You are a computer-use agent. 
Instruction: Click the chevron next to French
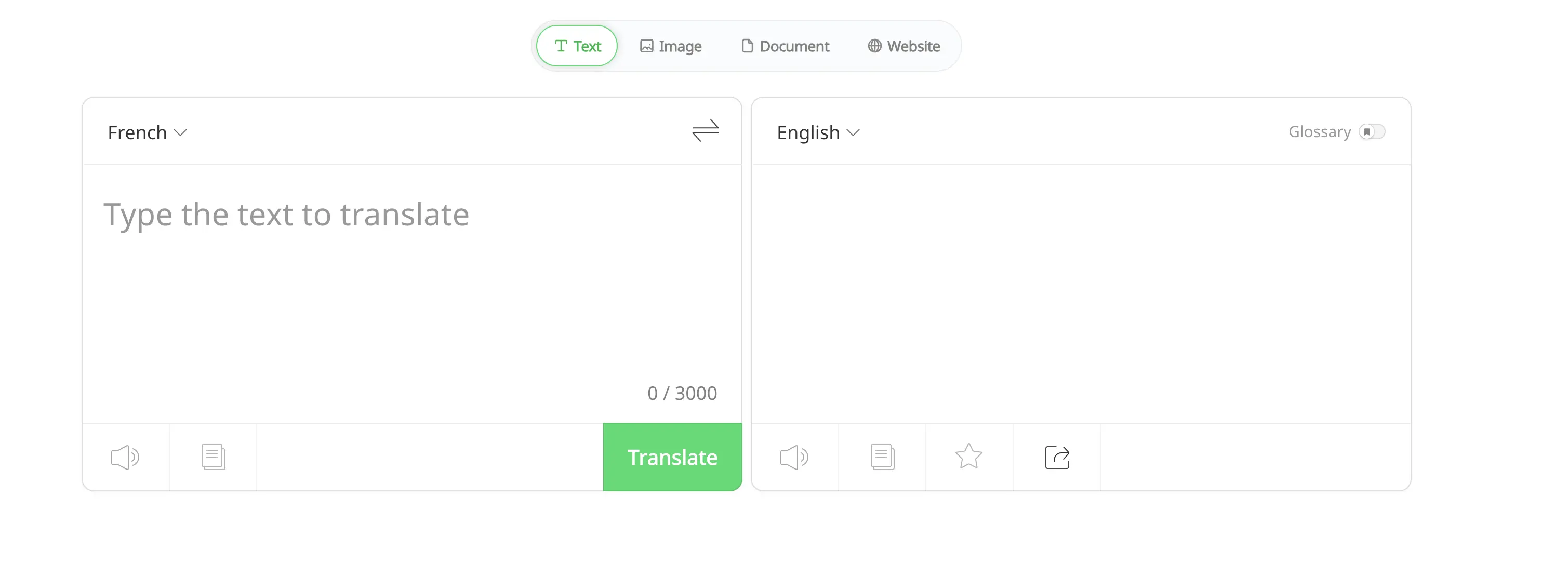coord(180,132)
